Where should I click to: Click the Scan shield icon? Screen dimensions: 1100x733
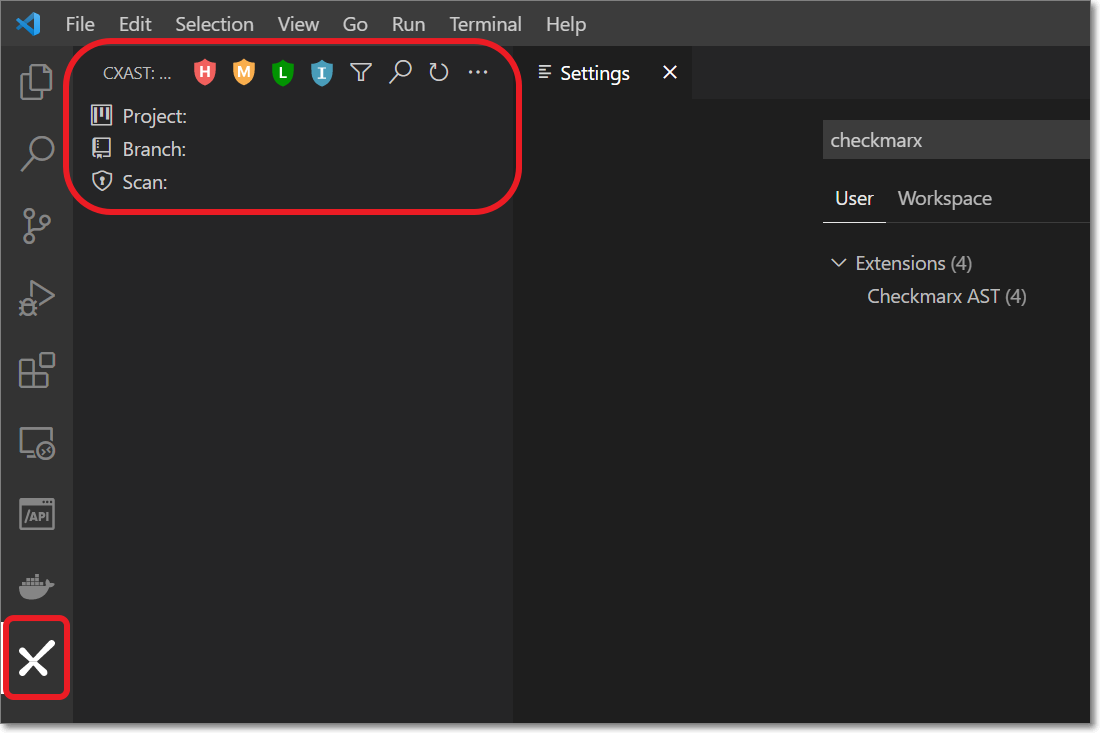[102, 181]
